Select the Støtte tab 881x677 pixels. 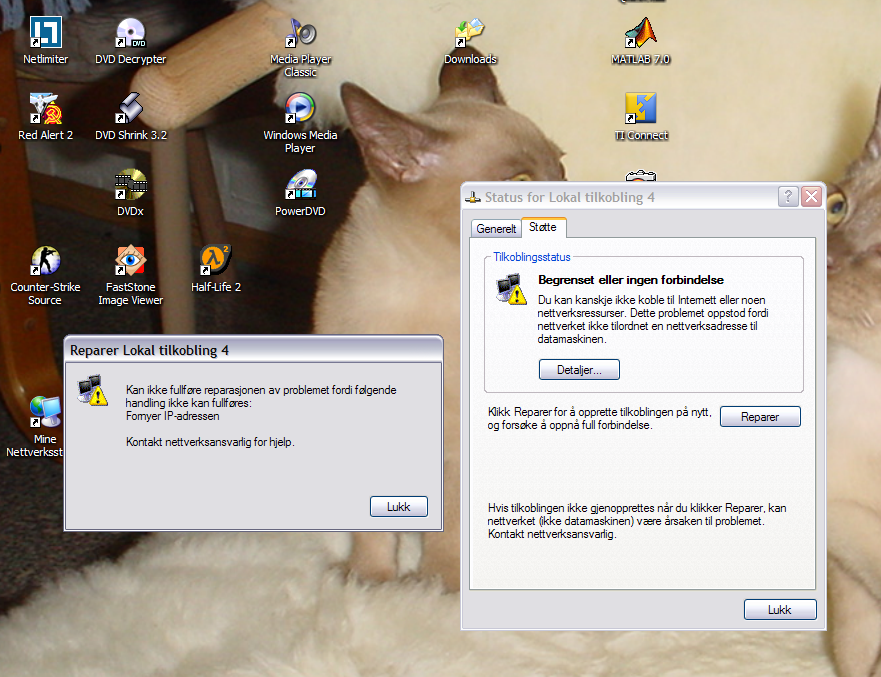click(543, 227)
